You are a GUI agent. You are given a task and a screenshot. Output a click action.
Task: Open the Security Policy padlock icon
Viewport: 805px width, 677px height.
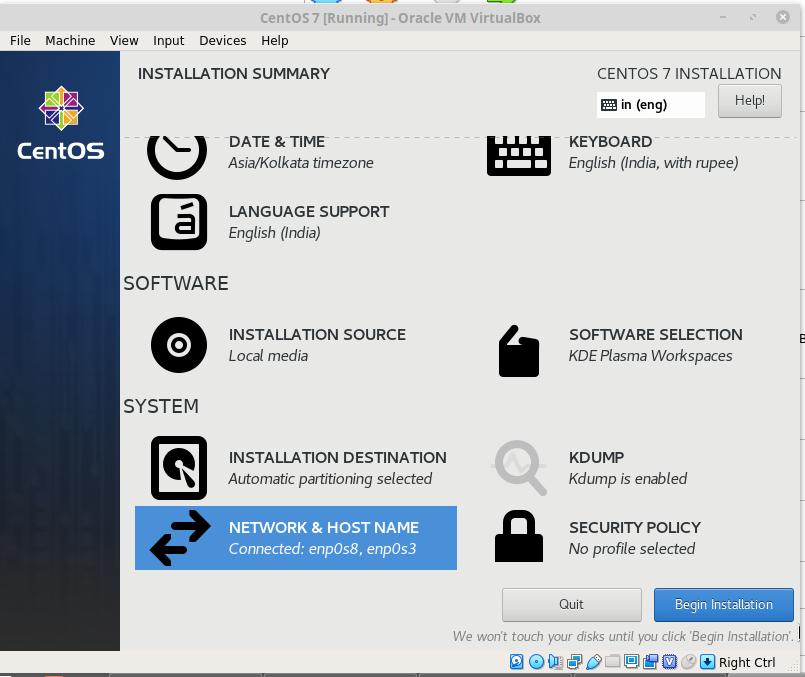519,536
